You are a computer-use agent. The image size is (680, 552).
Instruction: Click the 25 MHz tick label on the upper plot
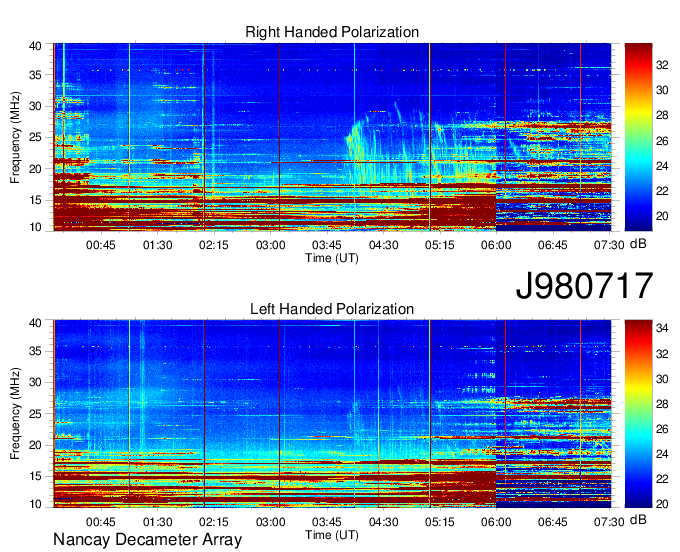point(35,137)
